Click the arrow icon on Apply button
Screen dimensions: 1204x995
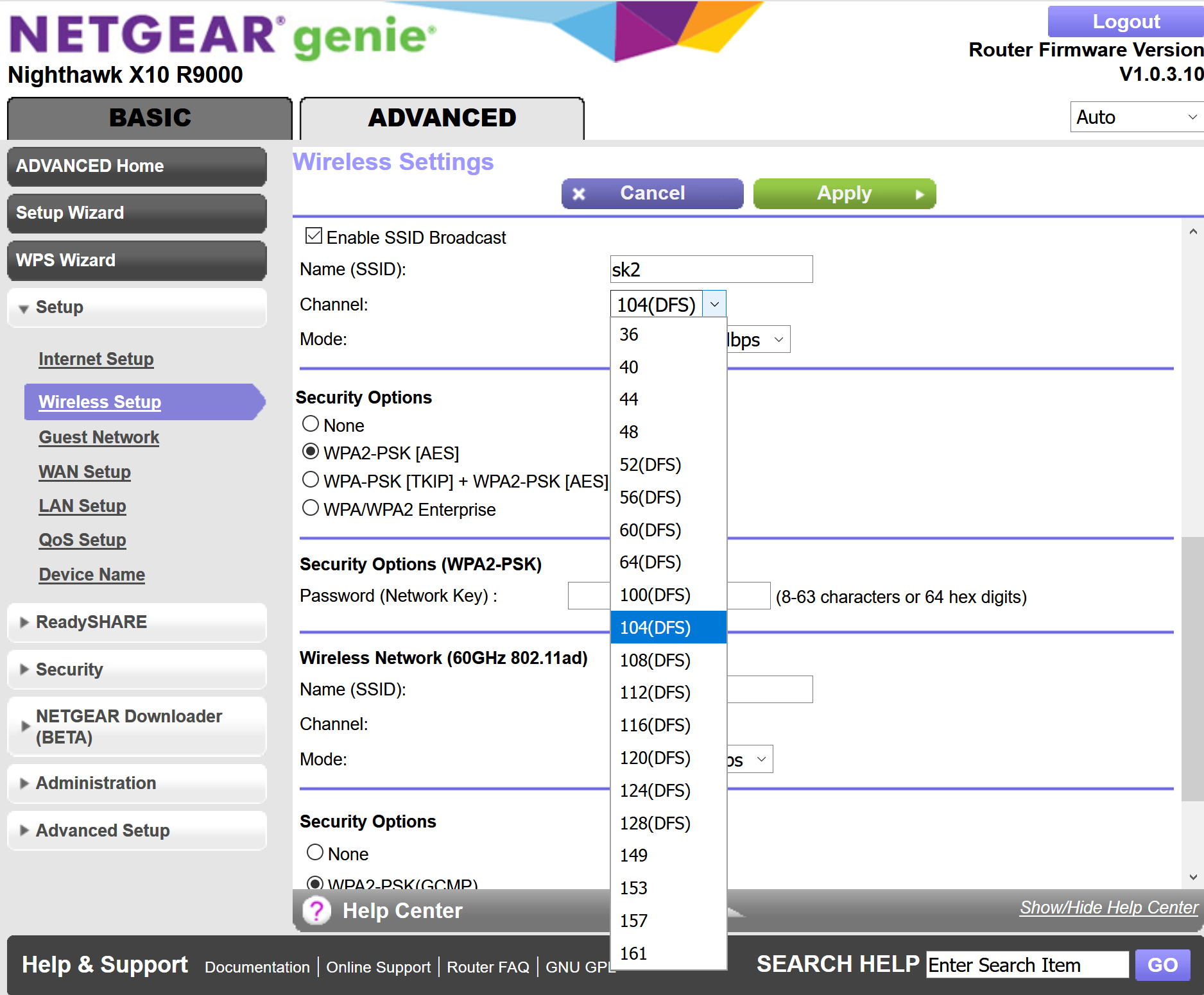click(920, 194)
